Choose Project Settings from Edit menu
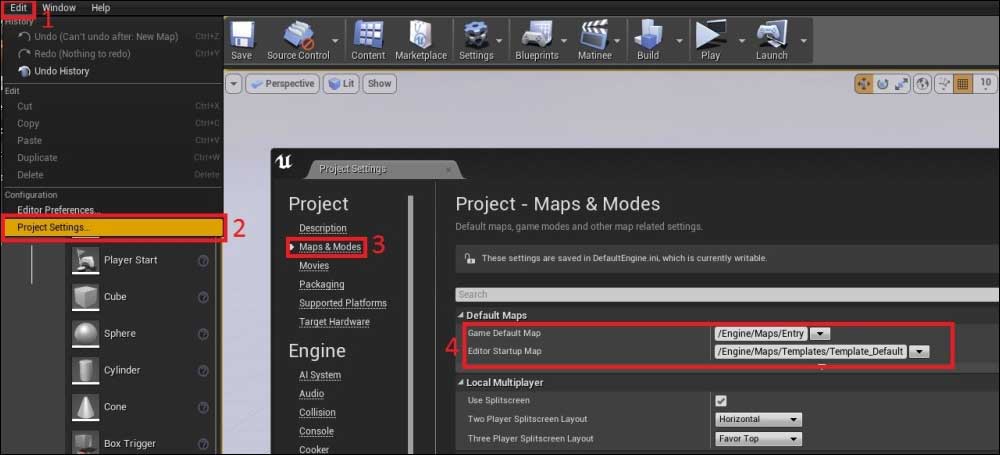 114,227
